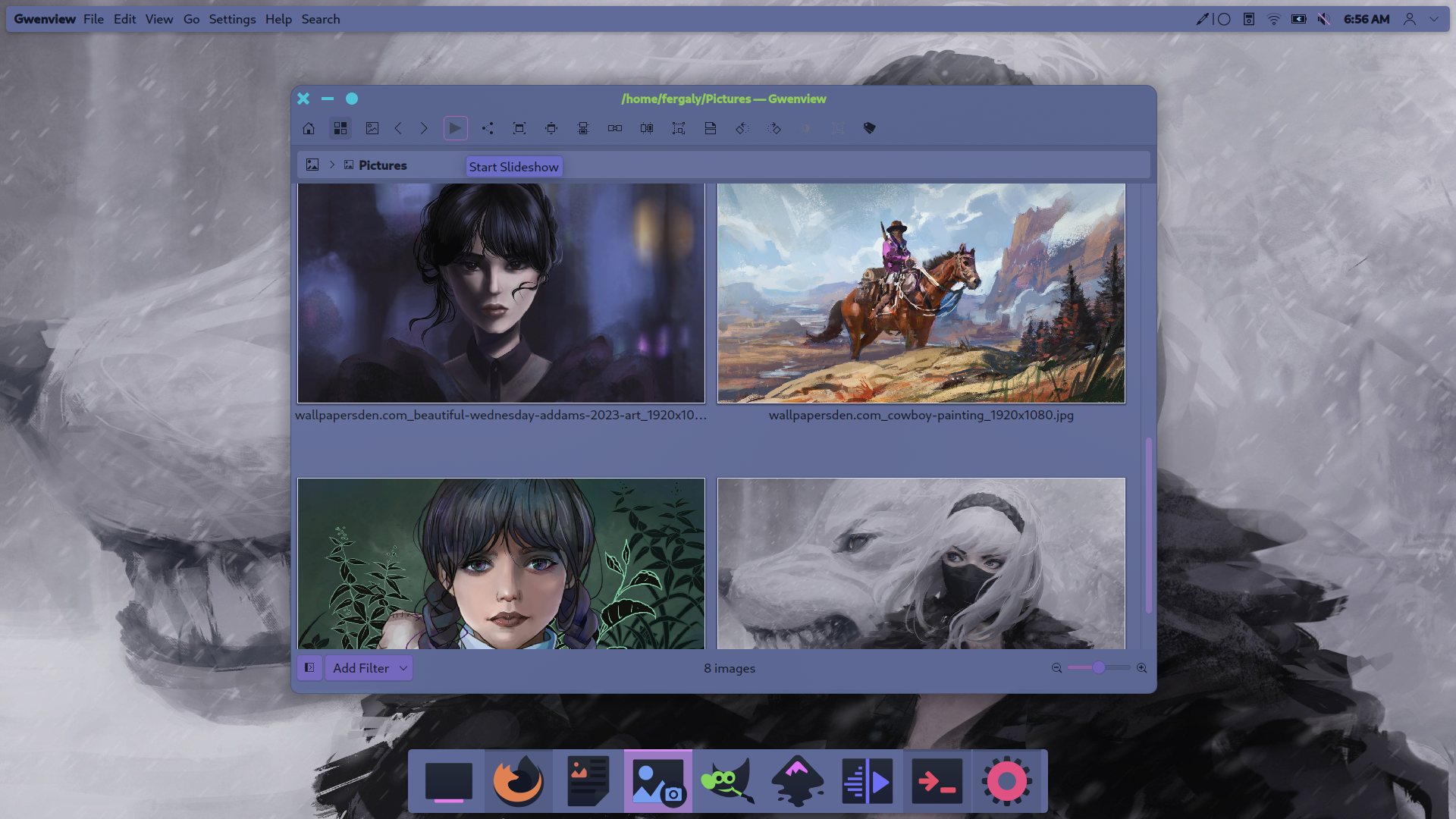
Task: Rotate the image left
Action: 742,128
